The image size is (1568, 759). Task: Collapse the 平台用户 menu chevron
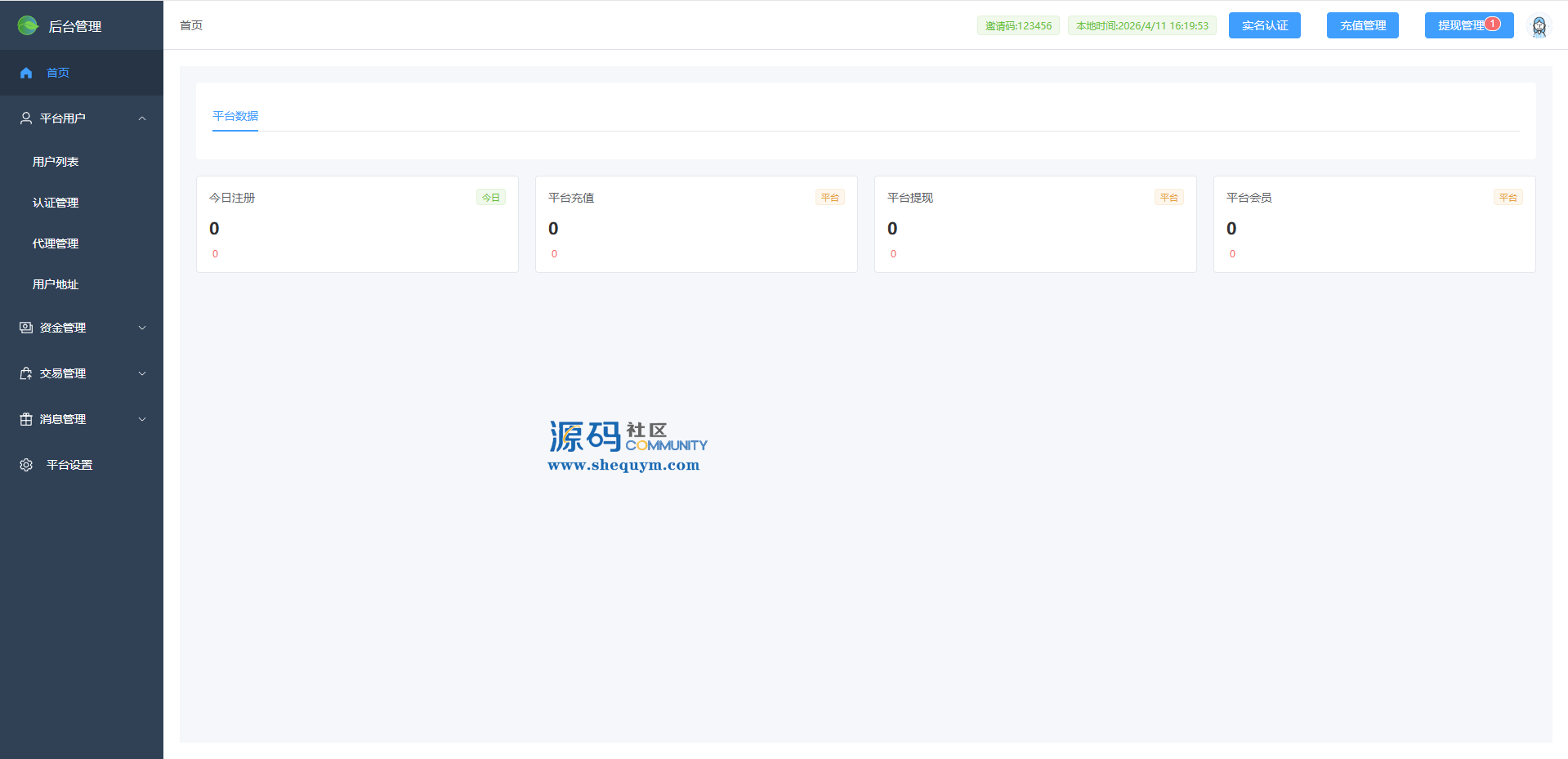142,118
